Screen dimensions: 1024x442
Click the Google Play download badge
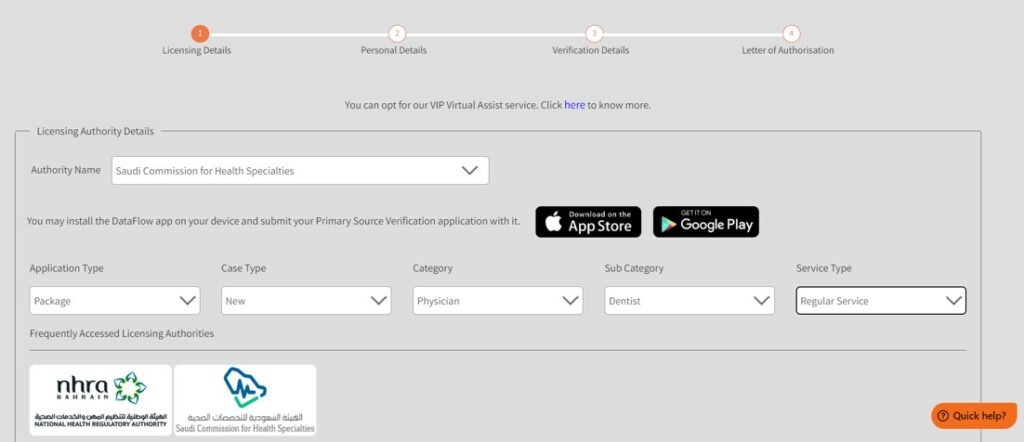pos(706,222)
